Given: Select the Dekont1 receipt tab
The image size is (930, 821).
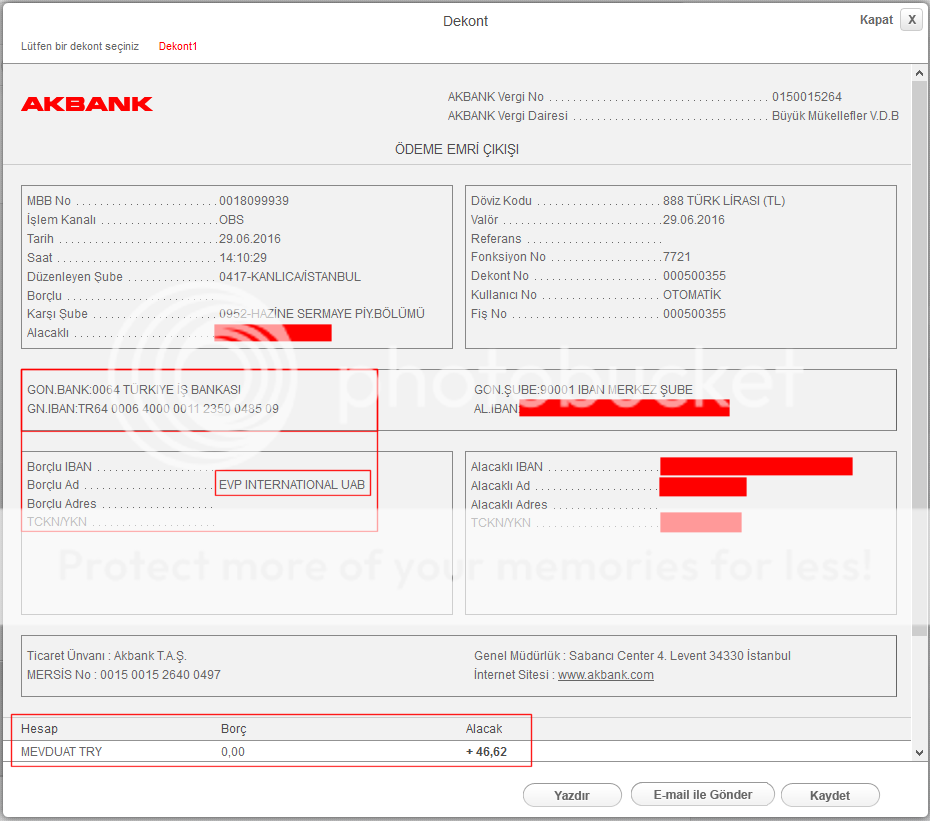Looking at the screenshot, I should click(178, 46).
